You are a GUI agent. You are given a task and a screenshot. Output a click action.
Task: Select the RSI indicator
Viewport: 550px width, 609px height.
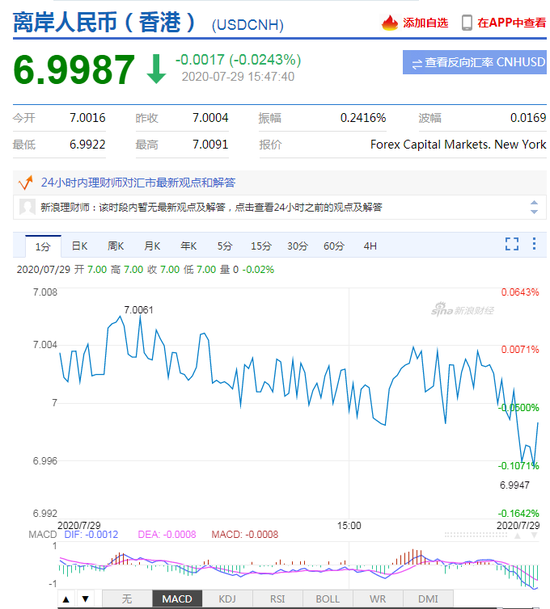click(x=277, y=599)
